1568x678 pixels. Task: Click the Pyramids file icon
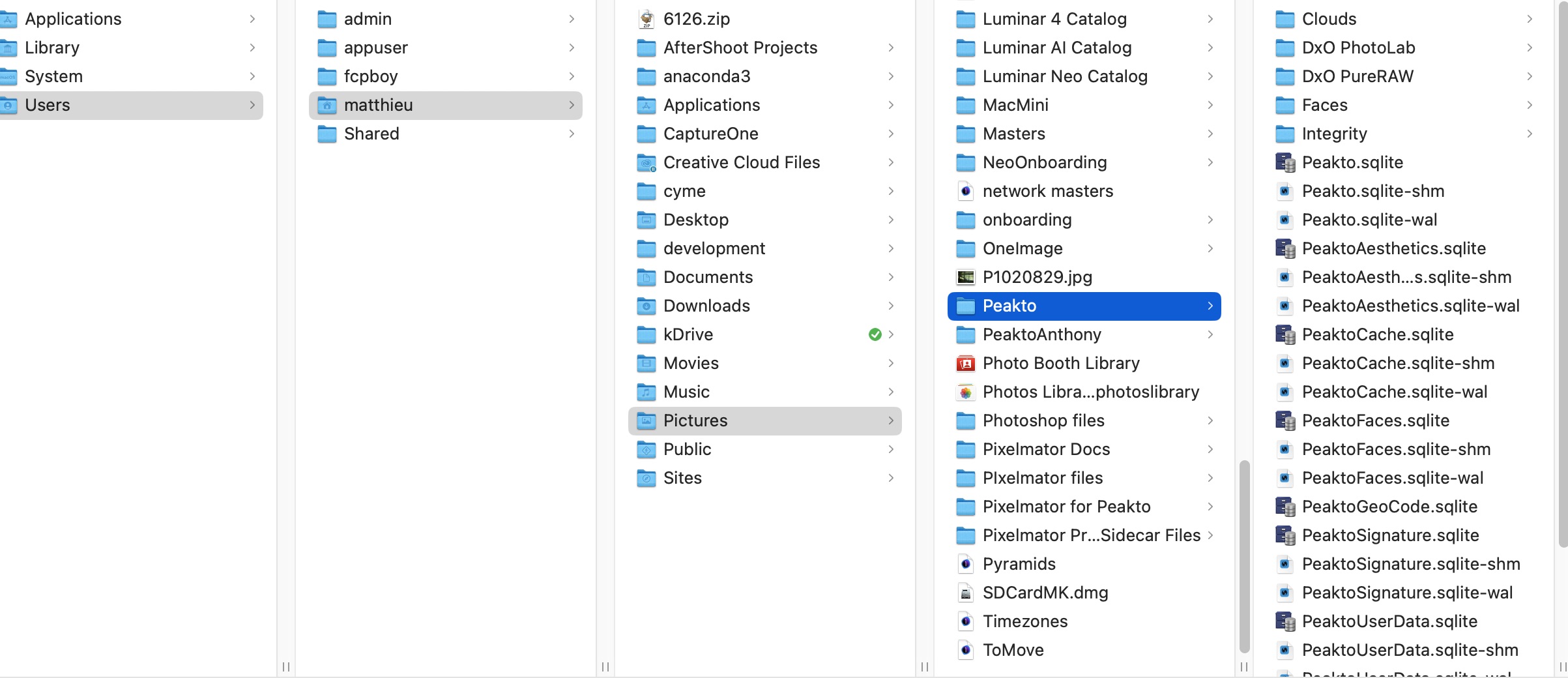[965, 564]
